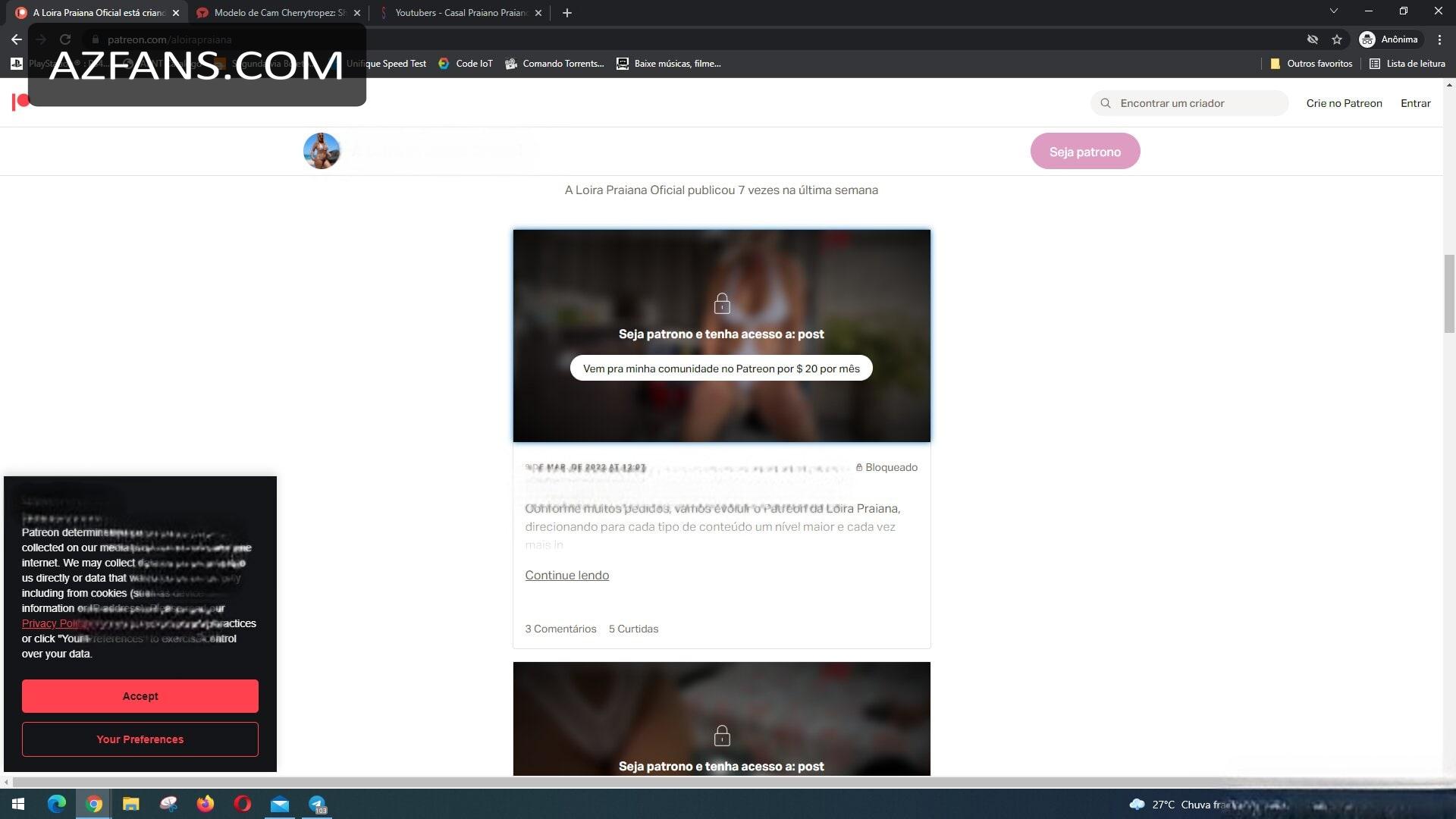Bookmark this page with star icon

tap(1337, 39)
